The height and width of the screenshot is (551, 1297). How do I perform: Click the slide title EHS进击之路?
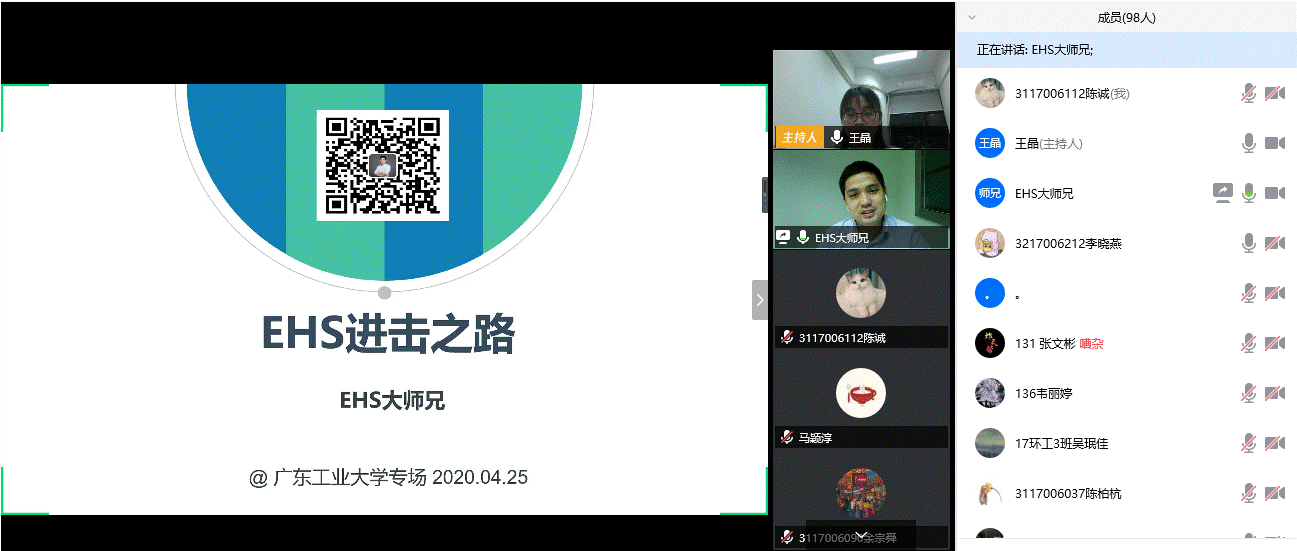coord(388,334)
